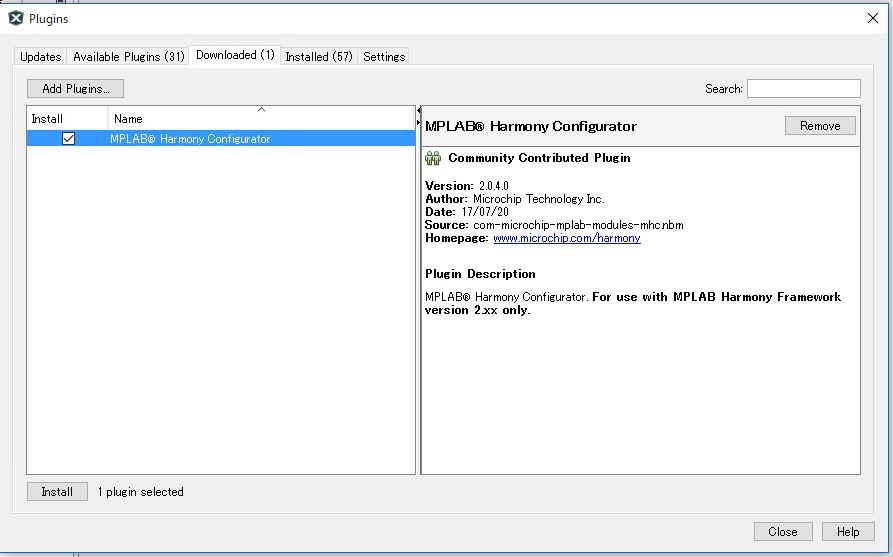Go to the Settings tab
Image resolution: width=893 pixels, height=557 pixels.
coord(384,56)
